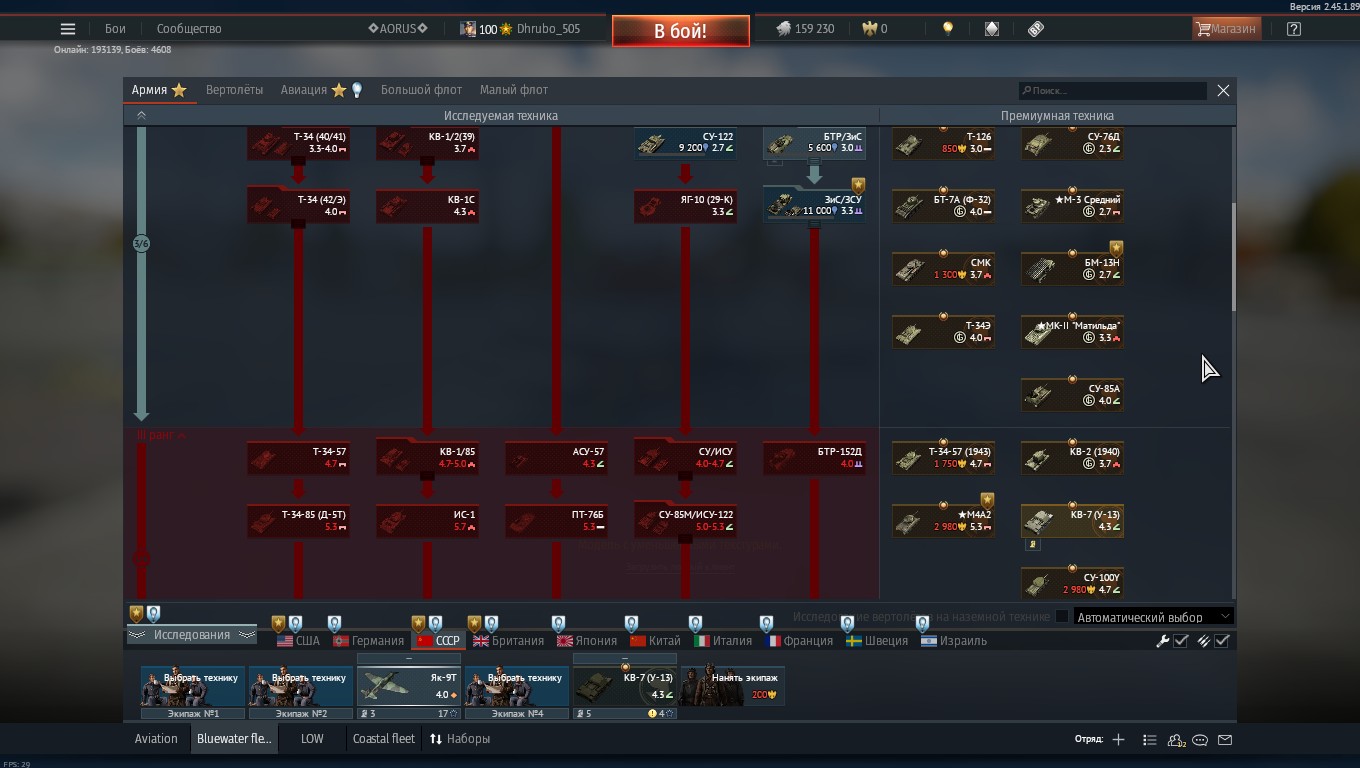Expand the Т-34 (40/41) vehicle group
Screen dimensions: 1360x768
tap(298, 142)
